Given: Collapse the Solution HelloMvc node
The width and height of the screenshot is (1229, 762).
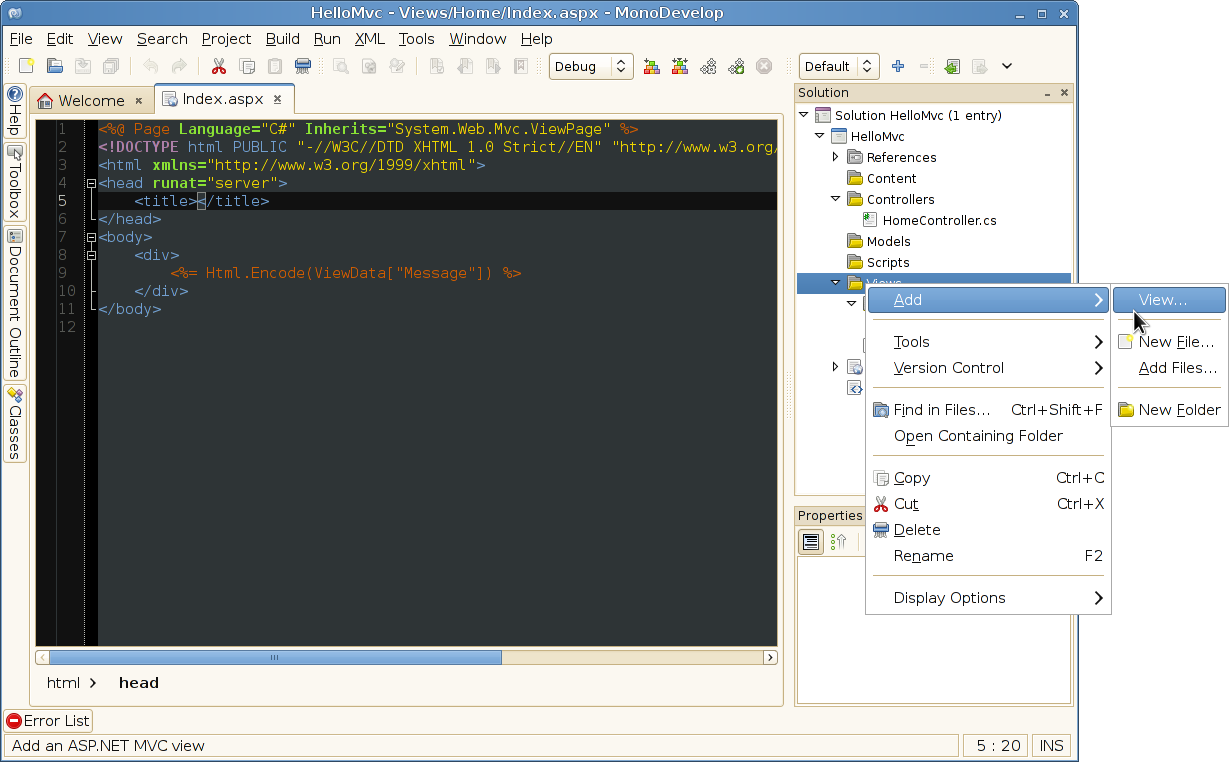Looking at the screenshot, I should [804, 115].
